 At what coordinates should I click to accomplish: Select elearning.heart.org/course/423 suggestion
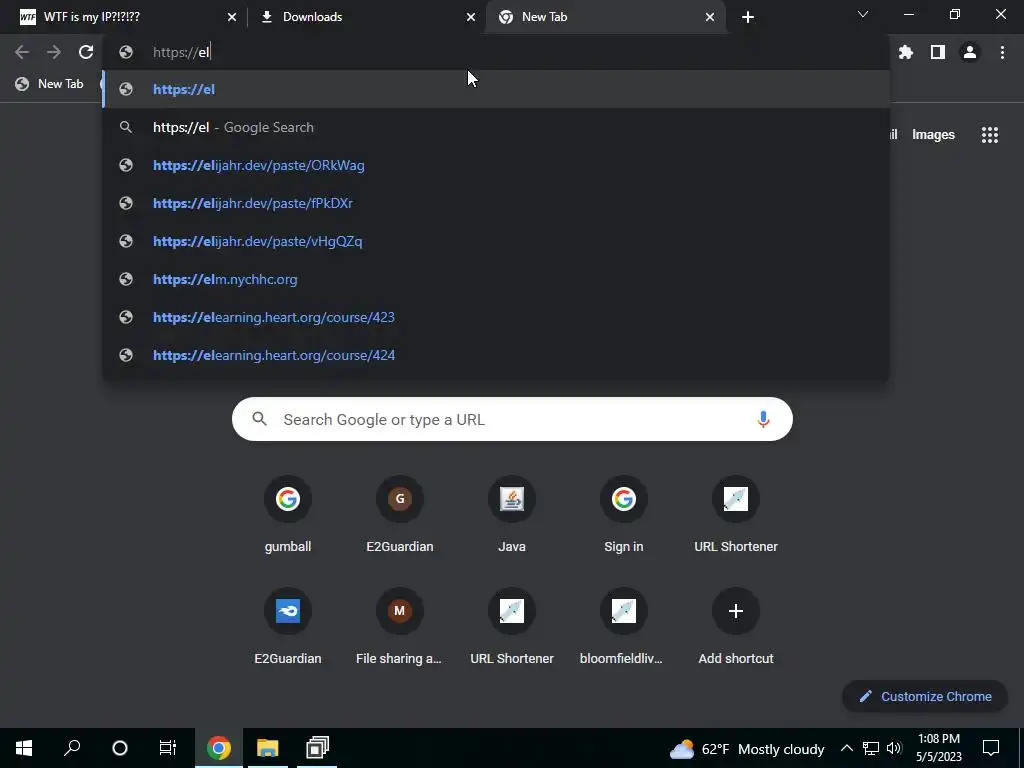pyautogui.click(x=496, y=317)
